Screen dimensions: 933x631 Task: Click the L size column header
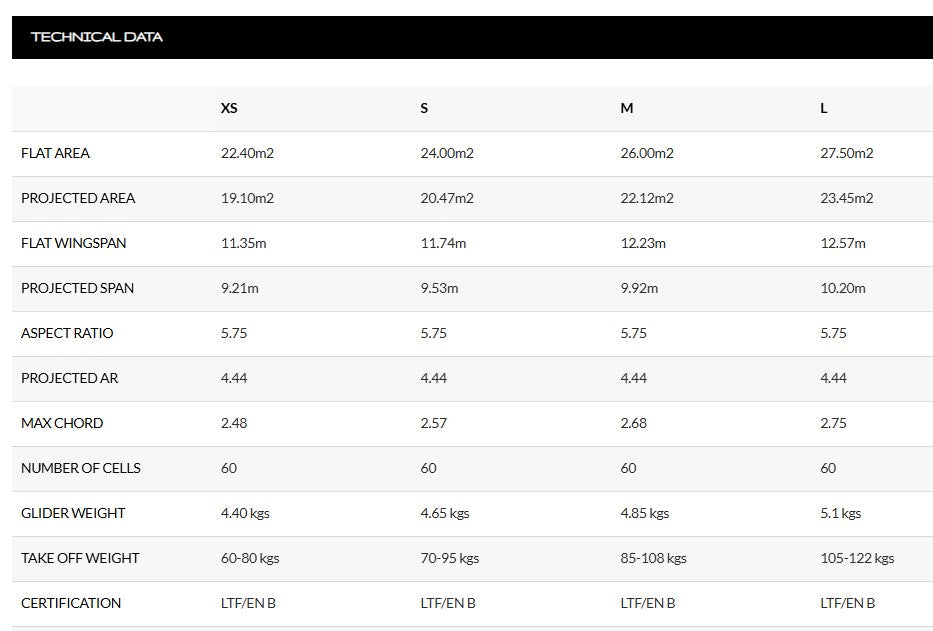pyautogui.click(x=824, y=108)
